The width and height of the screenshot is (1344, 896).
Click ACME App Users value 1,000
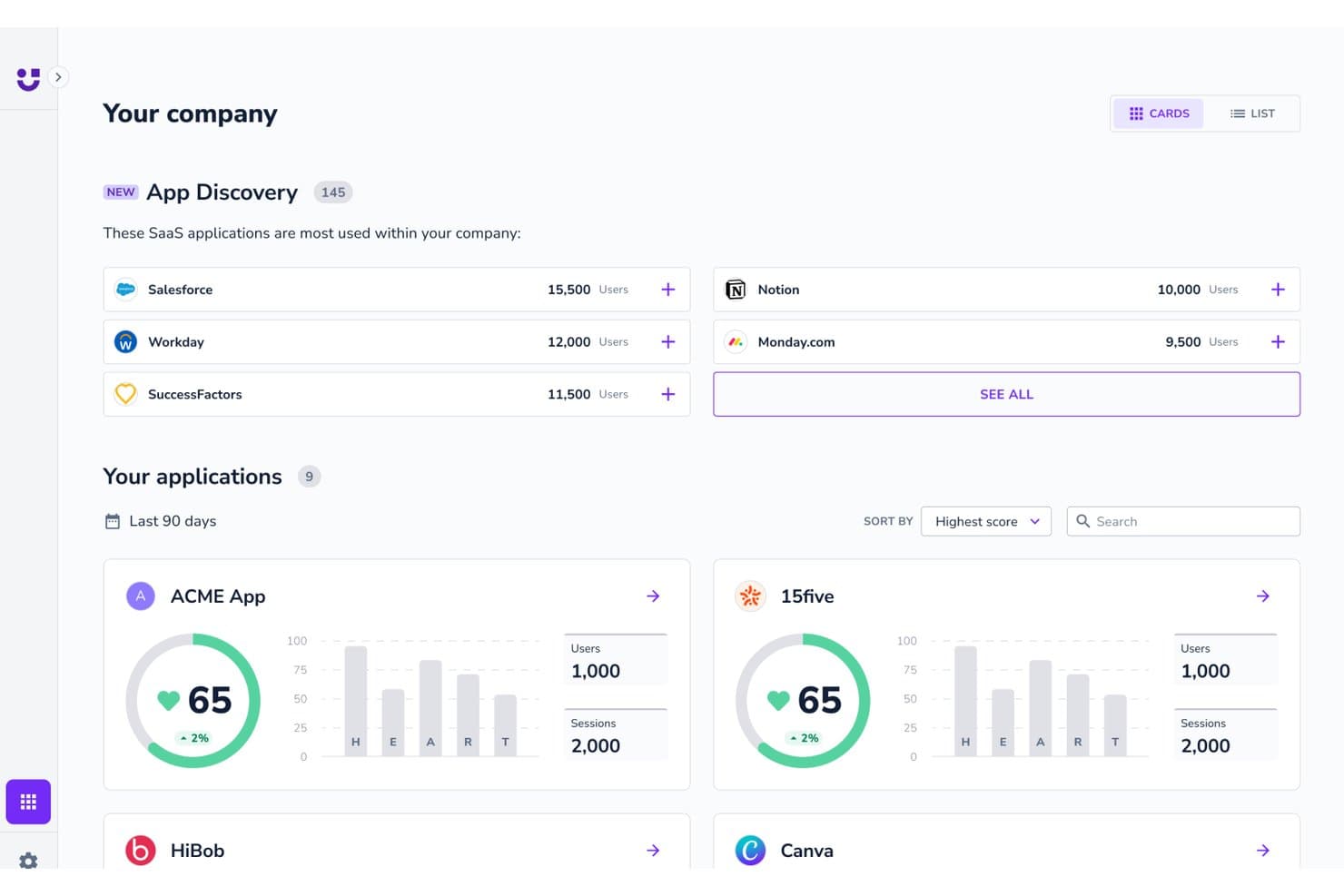pos(596,671)
